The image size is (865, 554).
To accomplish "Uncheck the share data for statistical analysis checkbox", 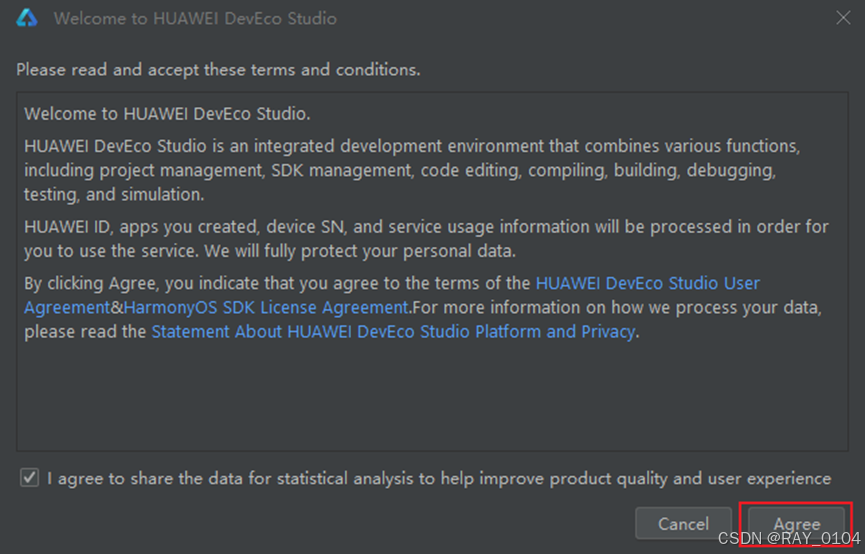I will [x=29, y=477].
